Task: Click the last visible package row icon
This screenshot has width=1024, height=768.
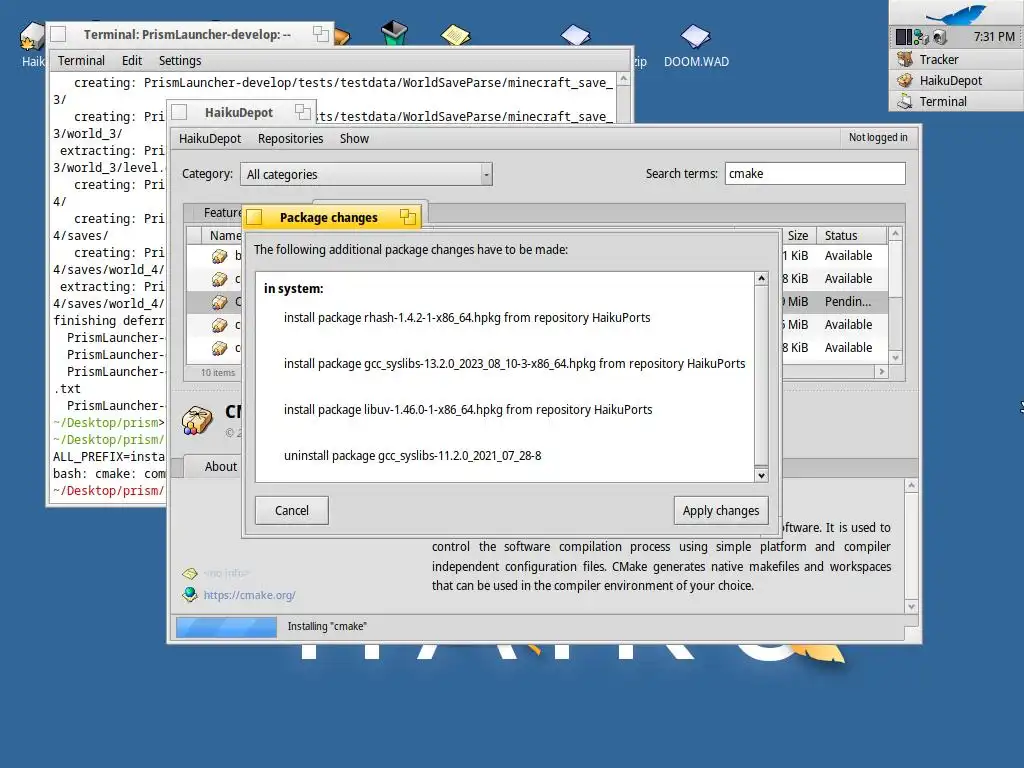Action: [x=219, y=348]
